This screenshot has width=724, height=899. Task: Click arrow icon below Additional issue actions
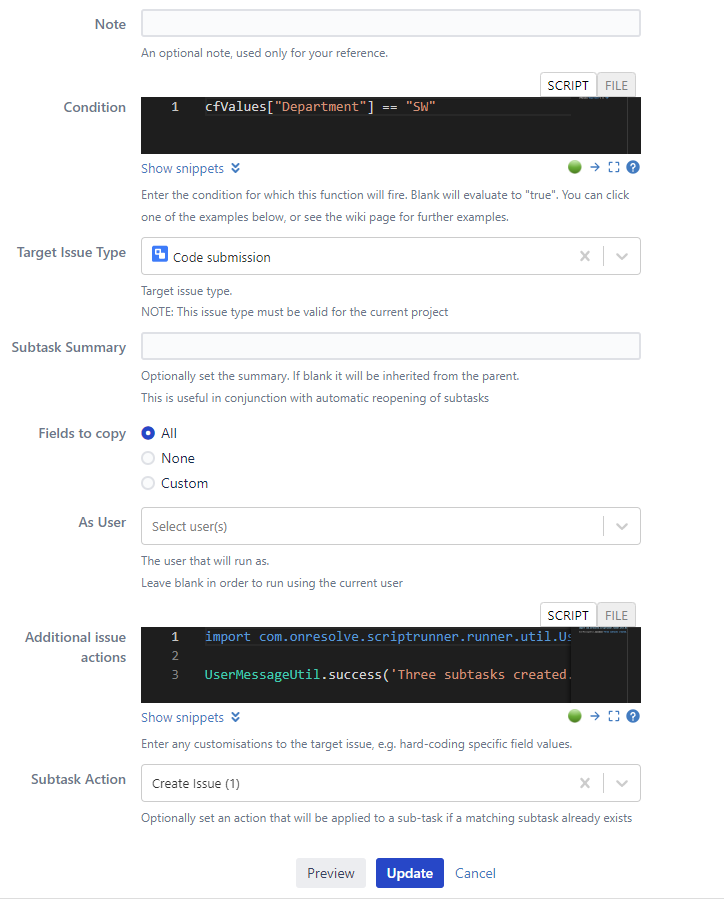coord(595,716)
